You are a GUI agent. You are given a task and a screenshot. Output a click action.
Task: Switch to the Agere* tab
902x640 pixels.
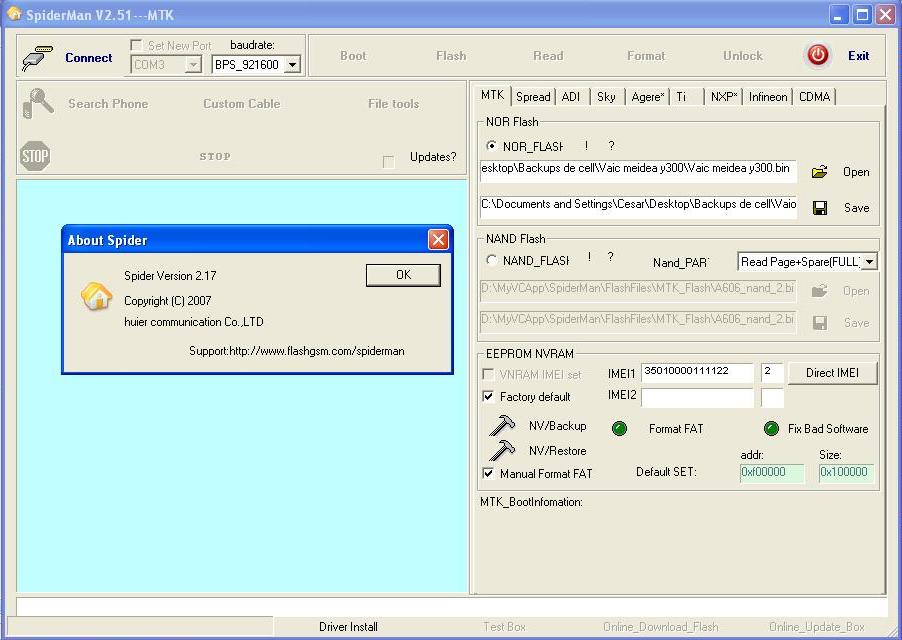point(648,97)
